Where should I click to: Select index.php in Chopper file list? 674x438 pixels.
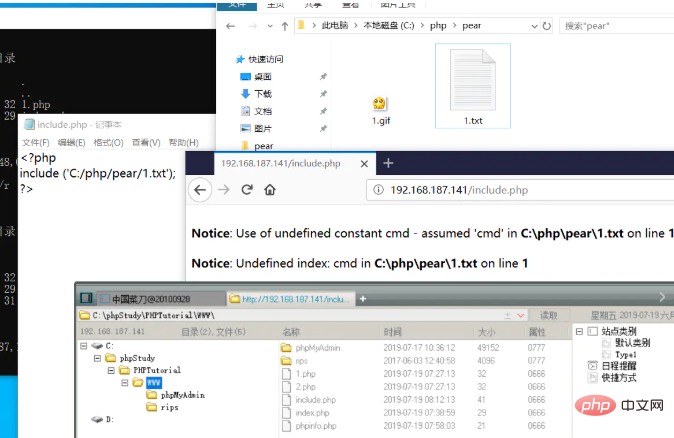click(x=312, y=413)
